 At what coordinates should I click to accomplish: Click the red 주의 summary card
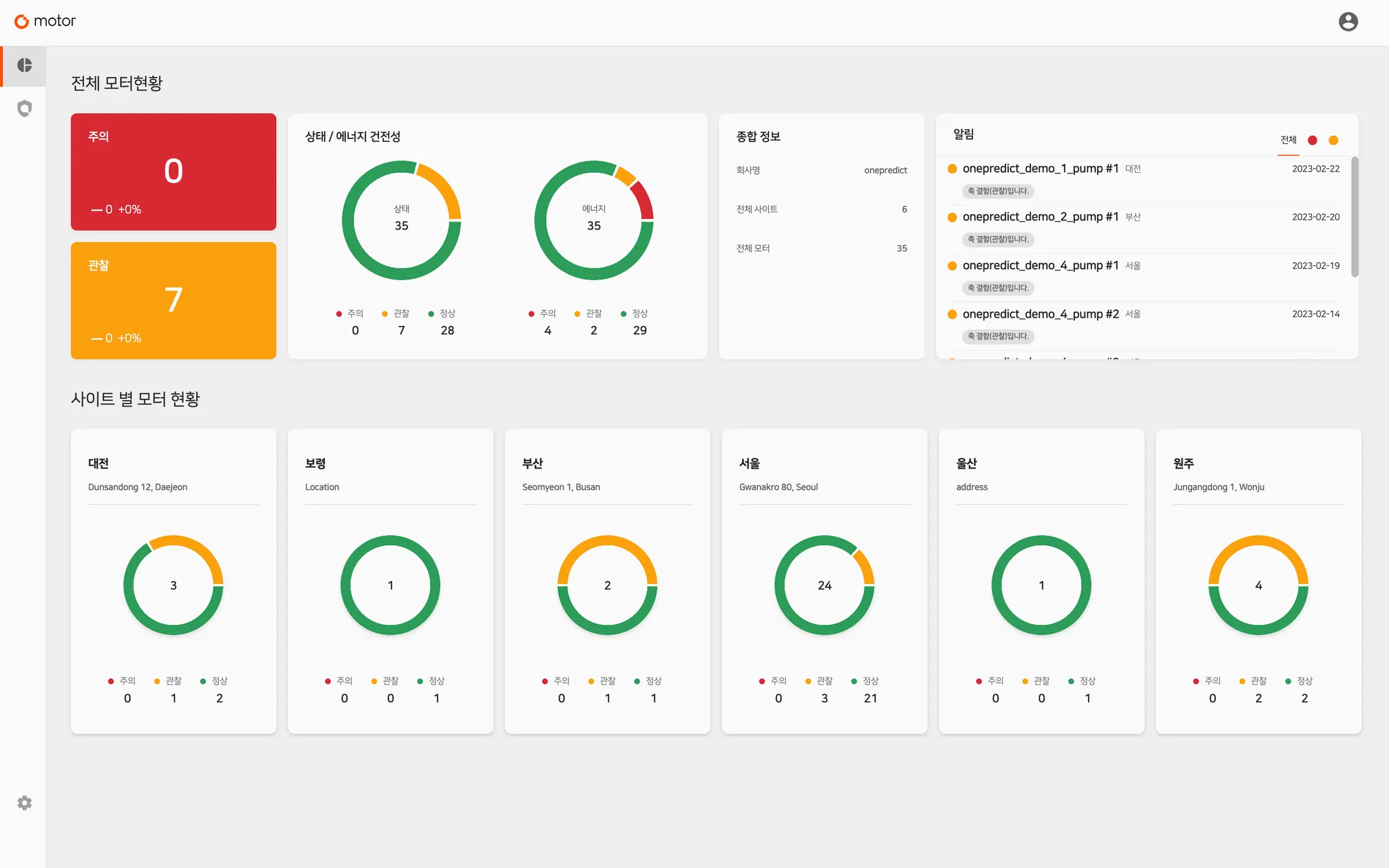click(174, 172)
